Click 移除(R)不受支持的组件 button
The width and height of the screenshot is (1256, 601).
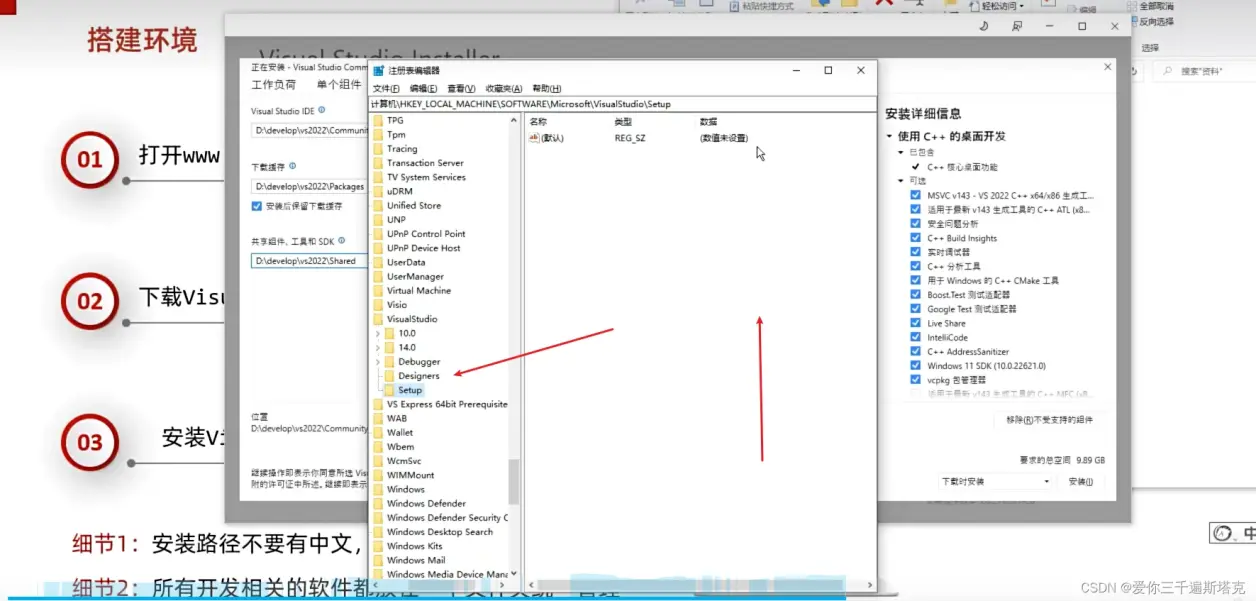(1049, 420)
